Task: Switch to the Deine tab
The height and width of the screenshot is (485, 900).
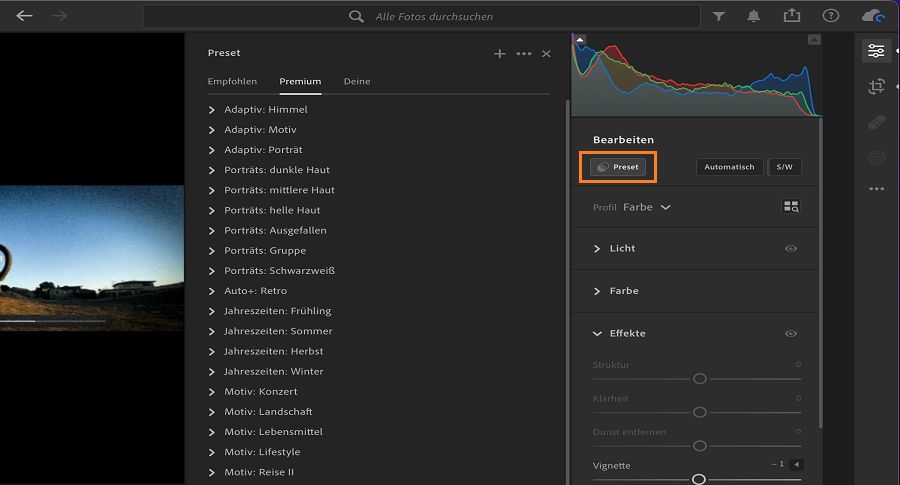Action: pyautogui.click(x=356, y=82)
